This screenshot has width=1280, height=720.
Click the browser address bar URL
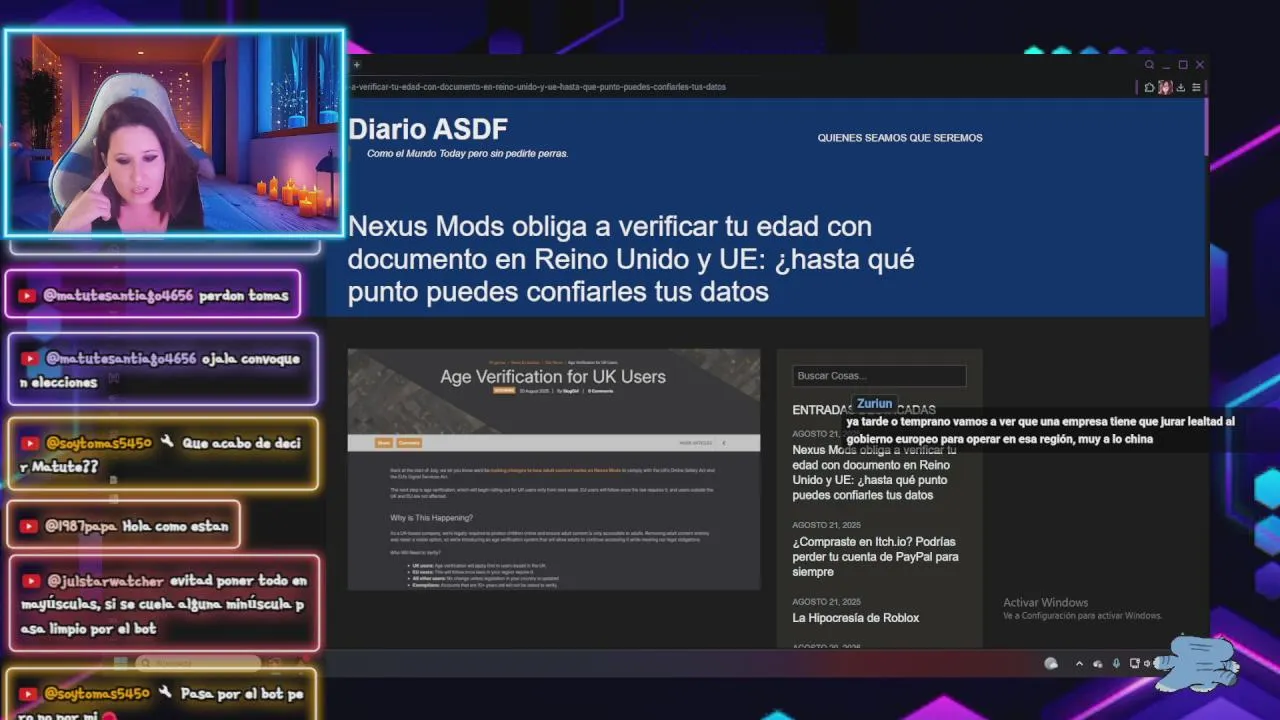click(x=537, y=87)
